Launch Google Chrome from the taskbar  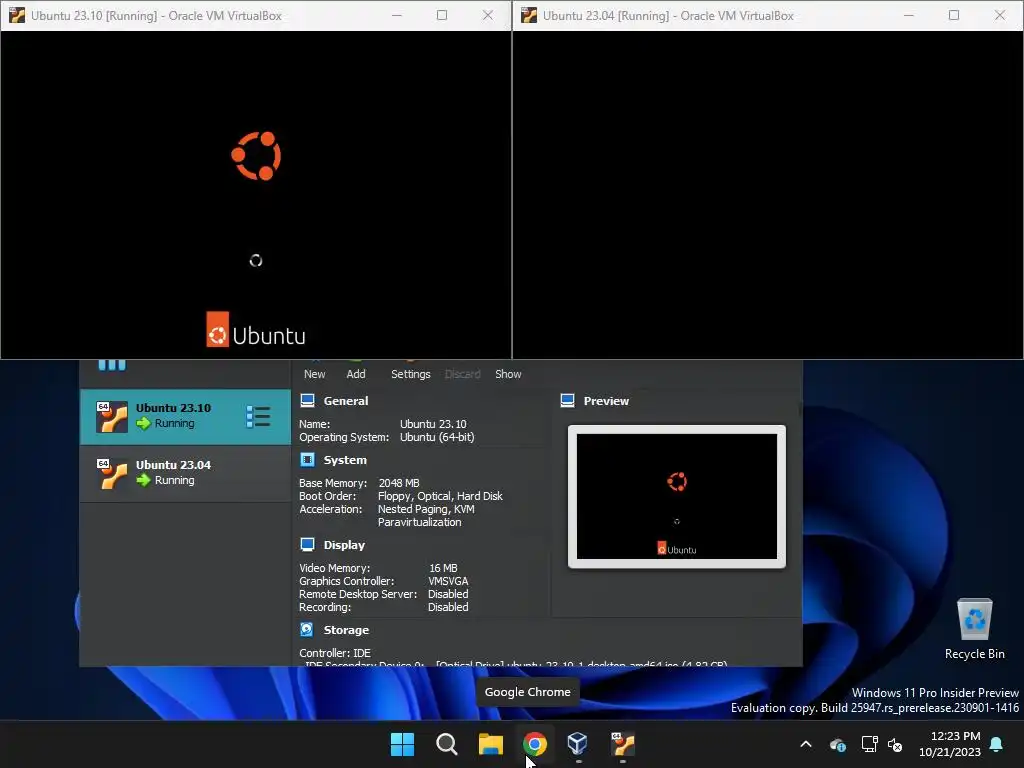coord(535,744)
